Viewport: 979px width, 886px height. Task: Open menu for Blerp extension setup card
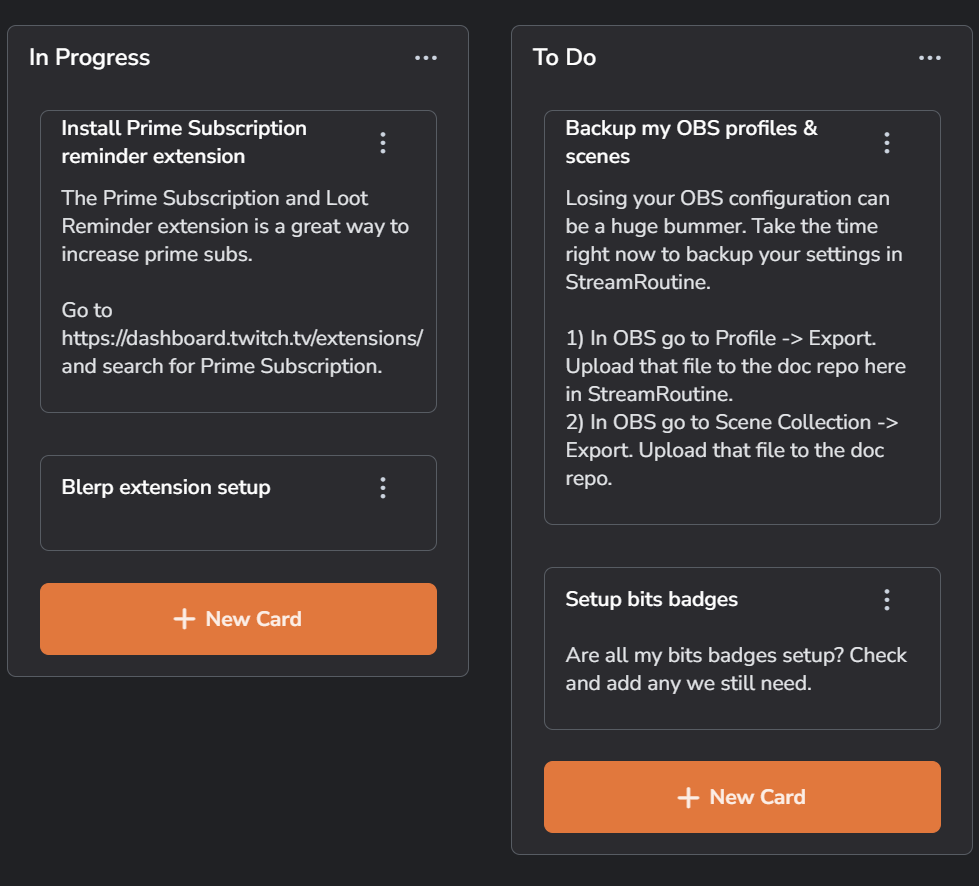click(383, 488)
